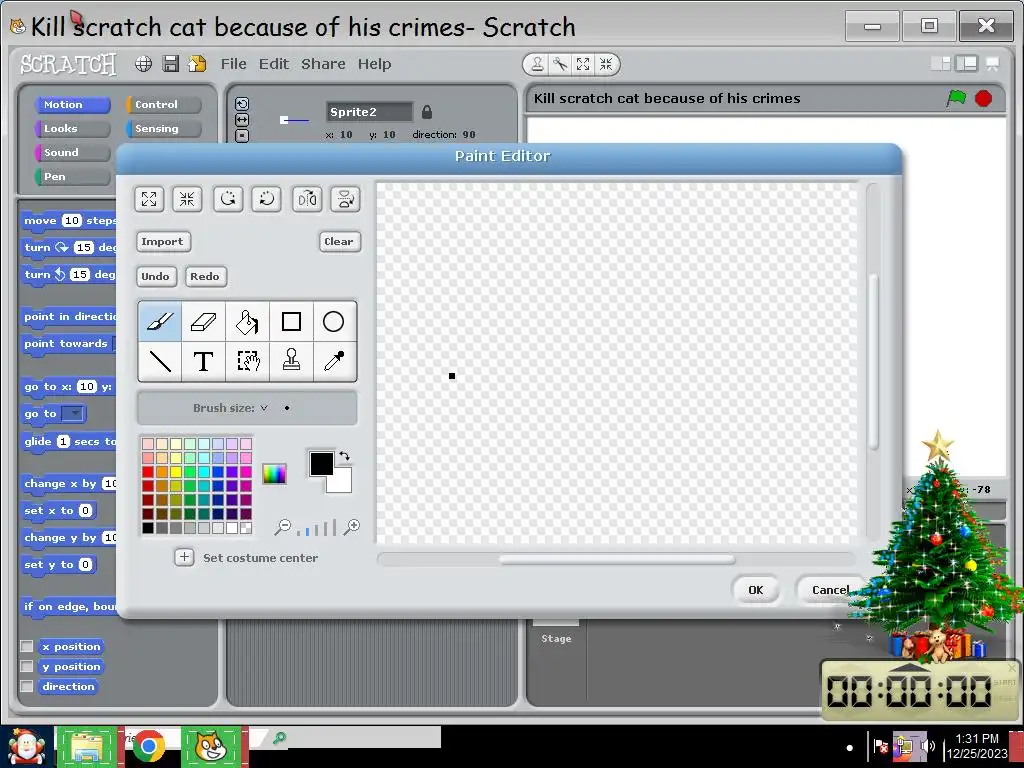Switch to the Motion blocks category

71,104
